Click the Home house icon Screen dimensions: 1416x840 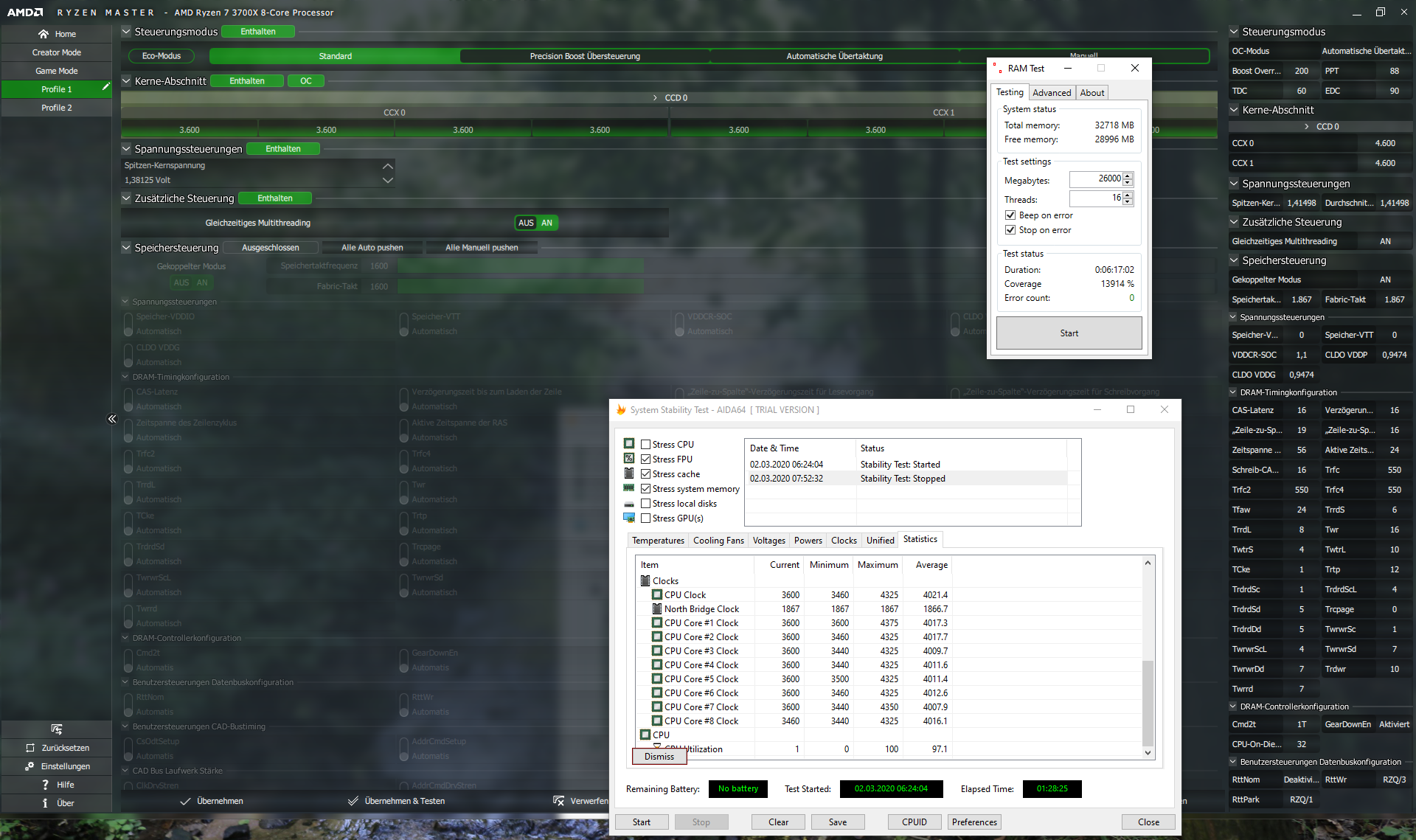(x=44, y=34)
